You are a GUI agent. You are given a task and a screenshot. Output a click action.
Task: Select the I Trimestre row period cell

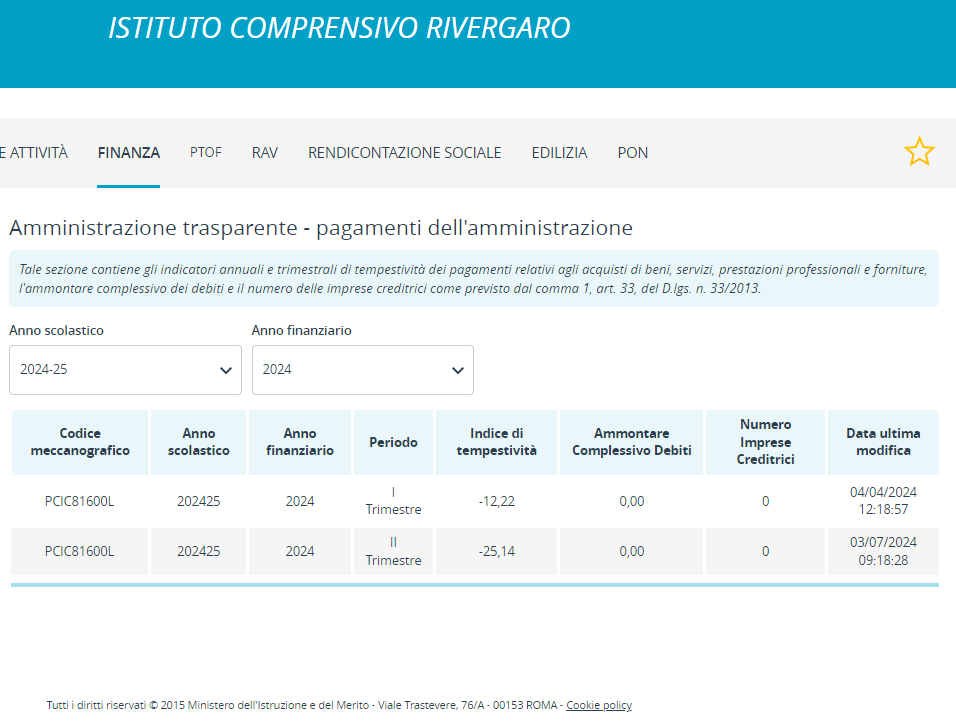393,501
